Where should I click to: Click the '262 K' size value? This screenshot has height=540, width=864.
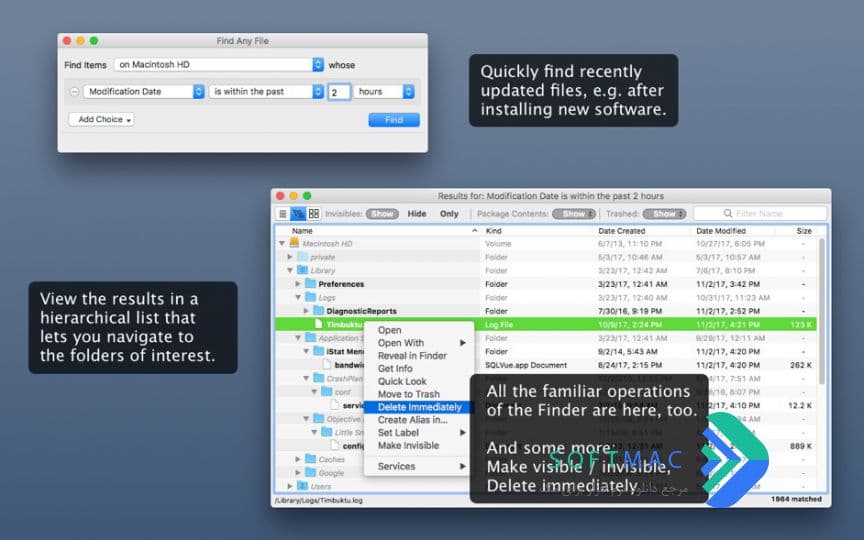[800, 365]
